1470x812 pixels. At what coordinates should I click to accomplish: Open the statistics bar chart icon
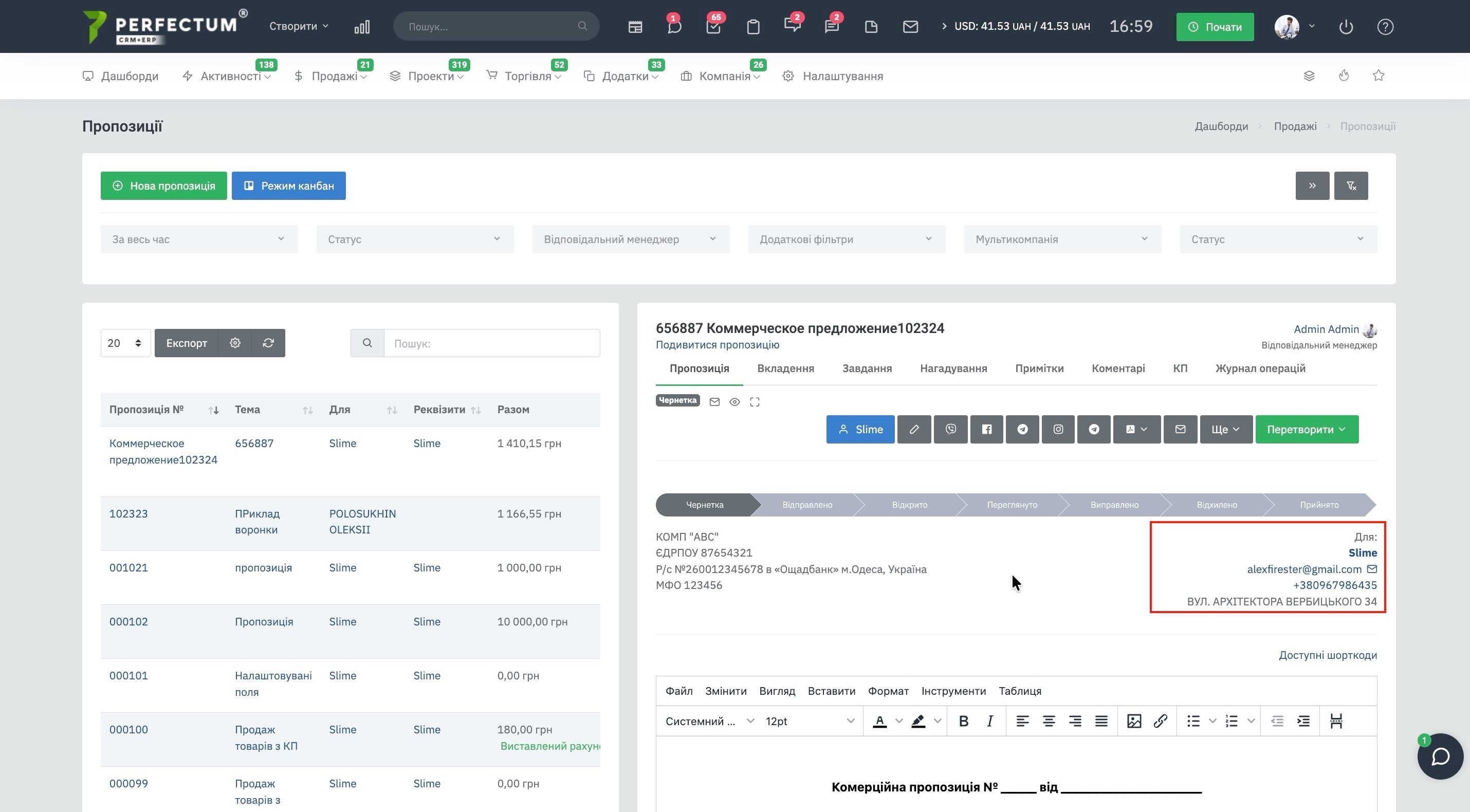(362, 27)
